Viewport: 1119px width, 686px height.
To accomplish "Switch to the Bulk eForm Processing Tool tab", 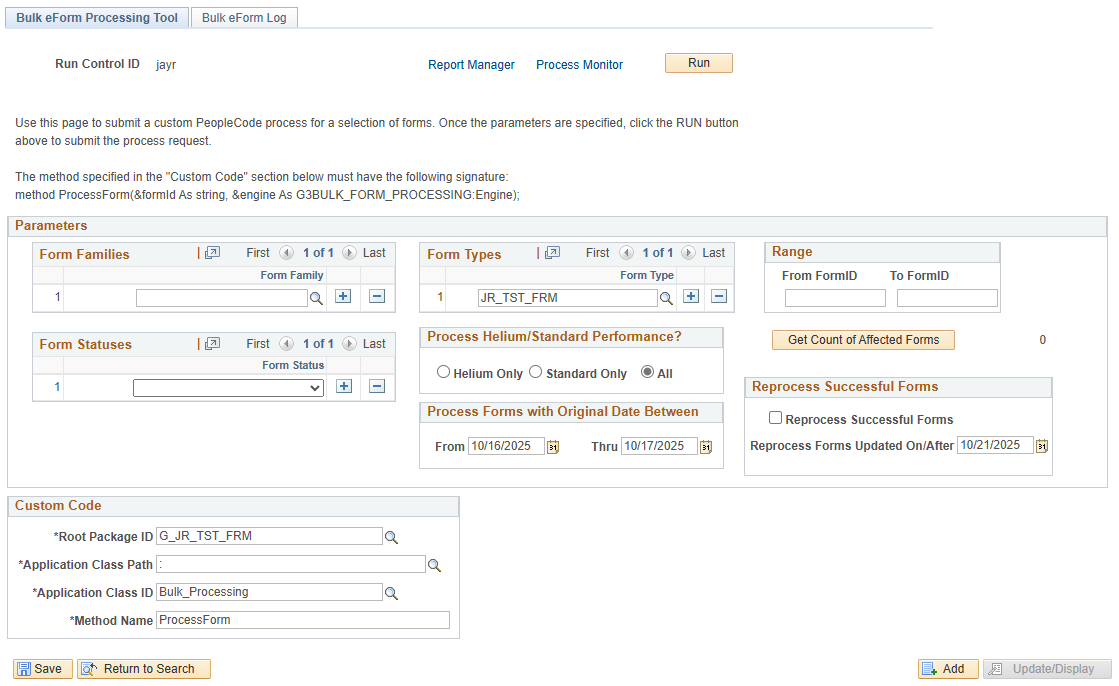I will pos(96,17).
